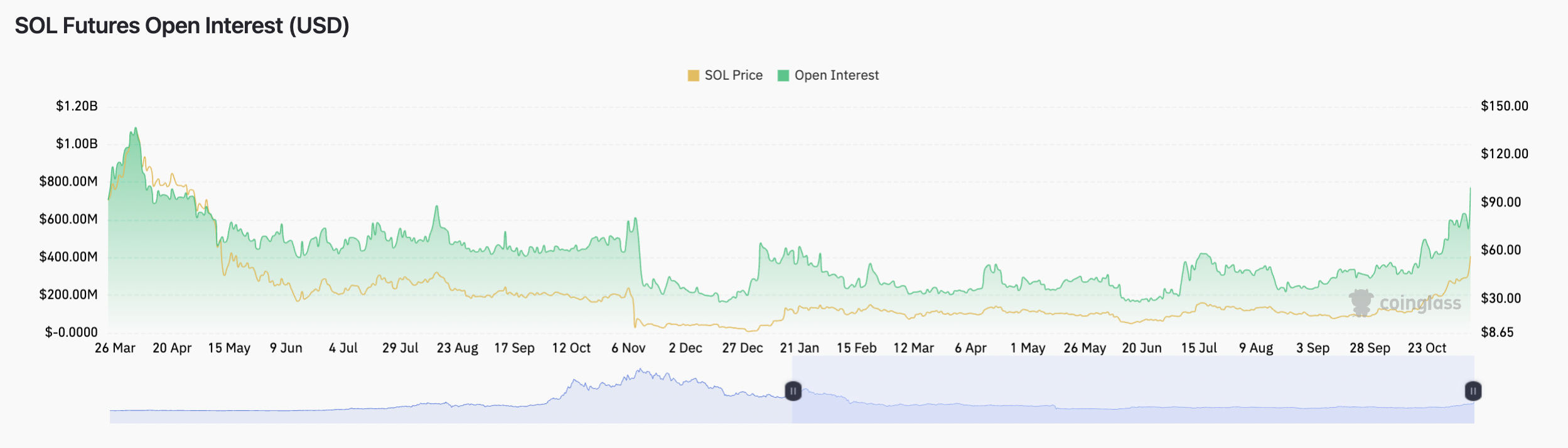Click the tallest peak in the overview mini chart
Screen dimensions: 1568x448
tap(640, 371)
